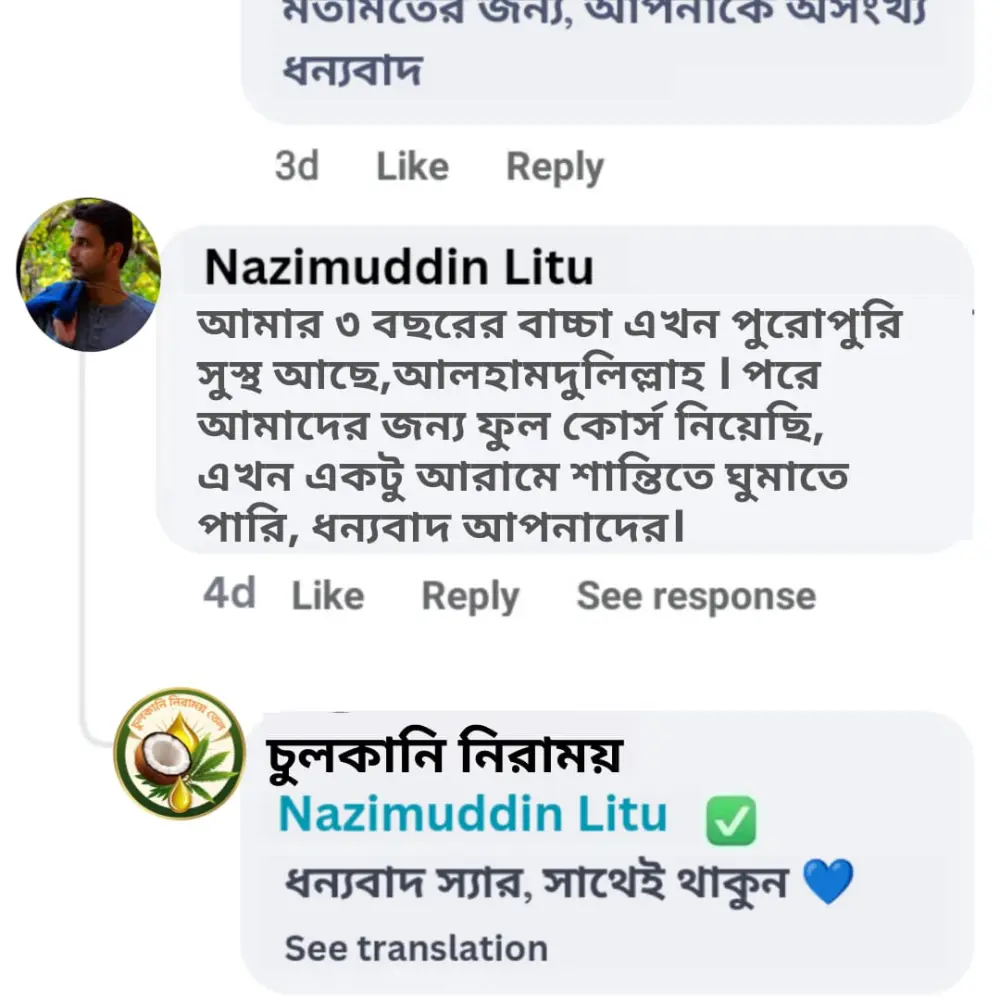Image resolution: width=1000 pixels, height=1000 pixels.
Task: Click ধন্যবাদ in the top comment bubble
Action: click(352, 72)
